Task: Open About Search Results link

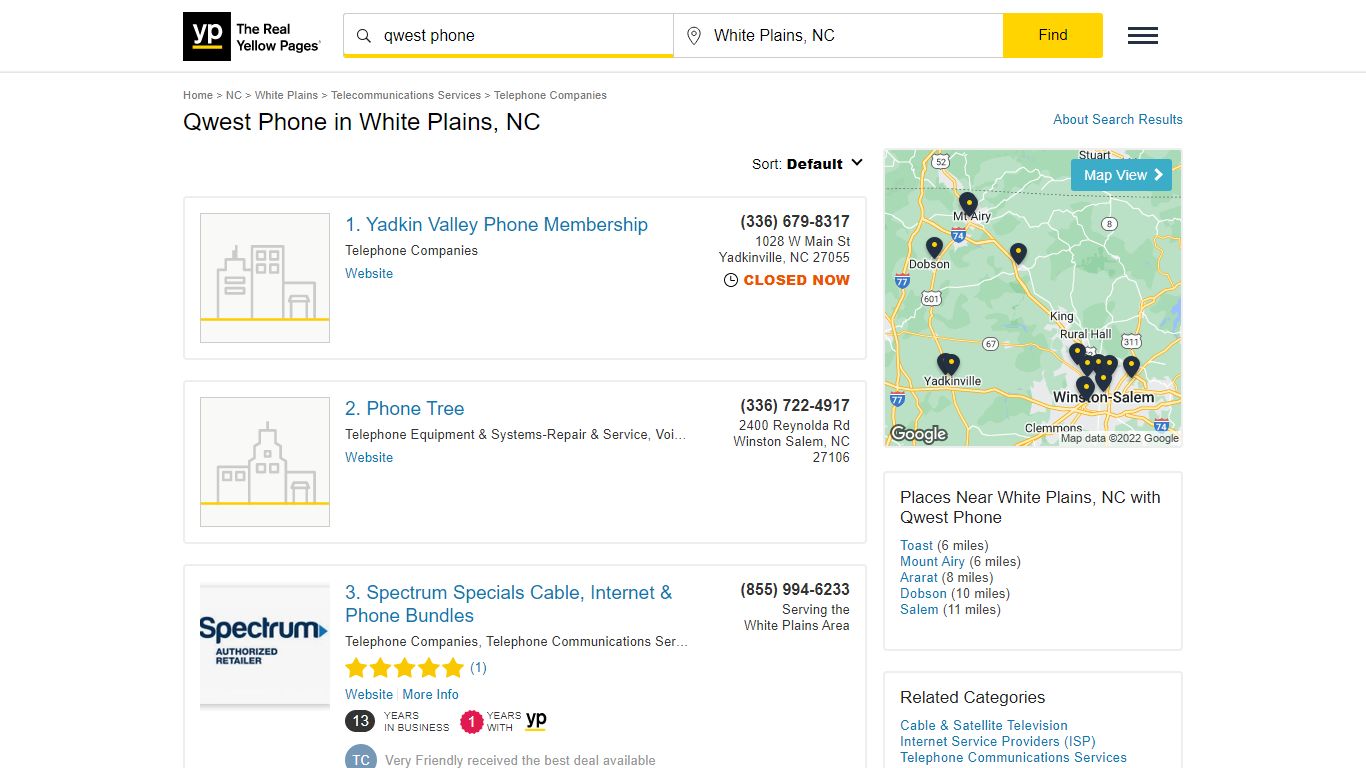Action: pyautogui.click(x=1118, y=119)
